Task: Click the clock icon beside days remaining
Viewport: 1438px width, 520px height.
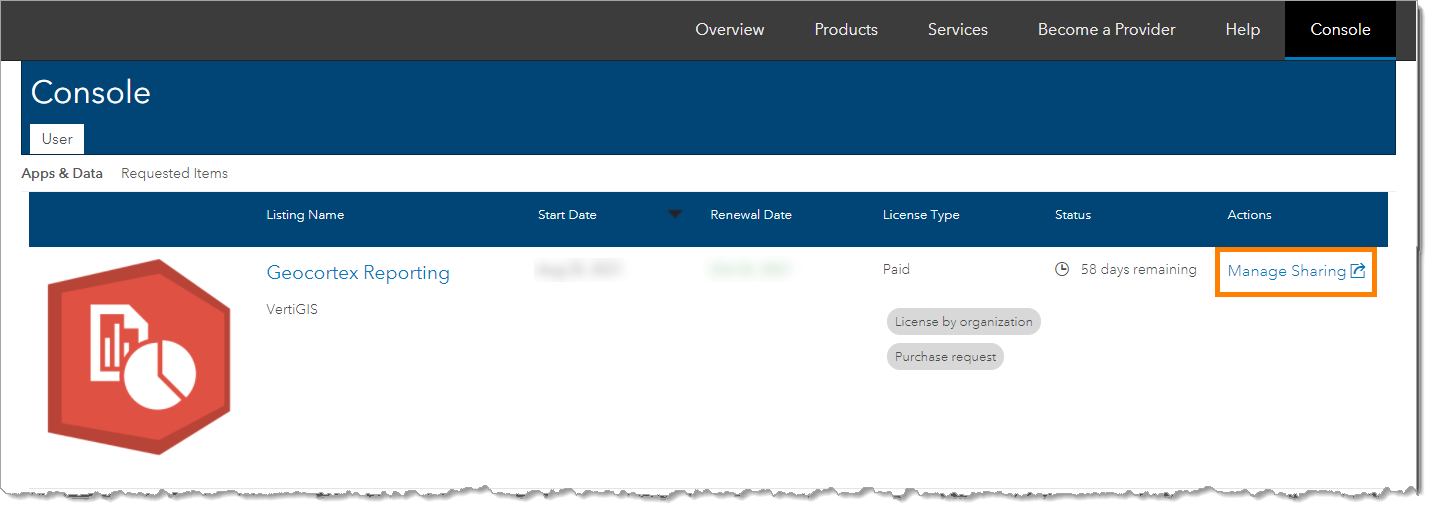Action: click(1063, 270)
